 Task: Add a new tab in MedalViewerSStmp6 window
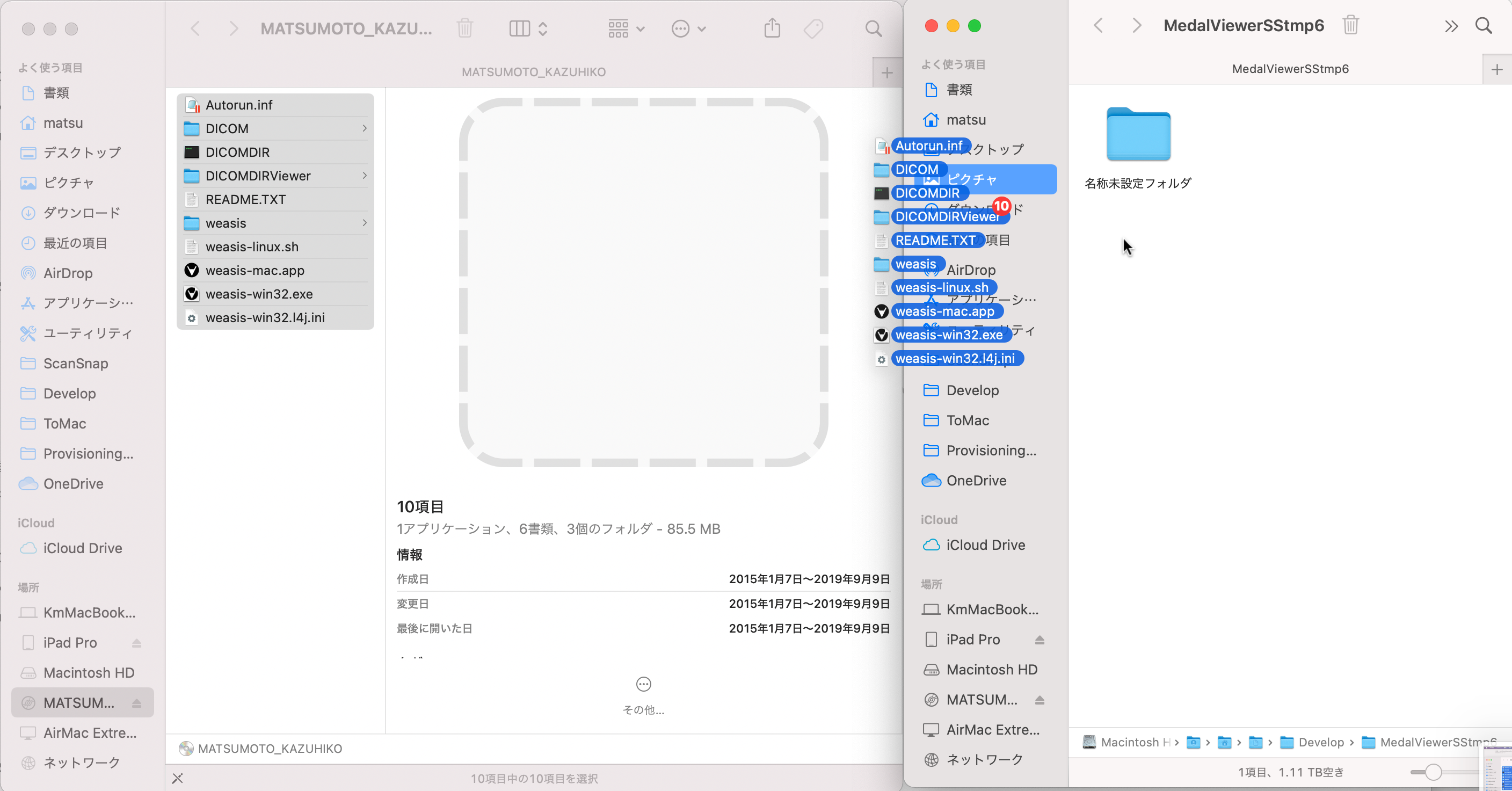tap(1497, 69)
